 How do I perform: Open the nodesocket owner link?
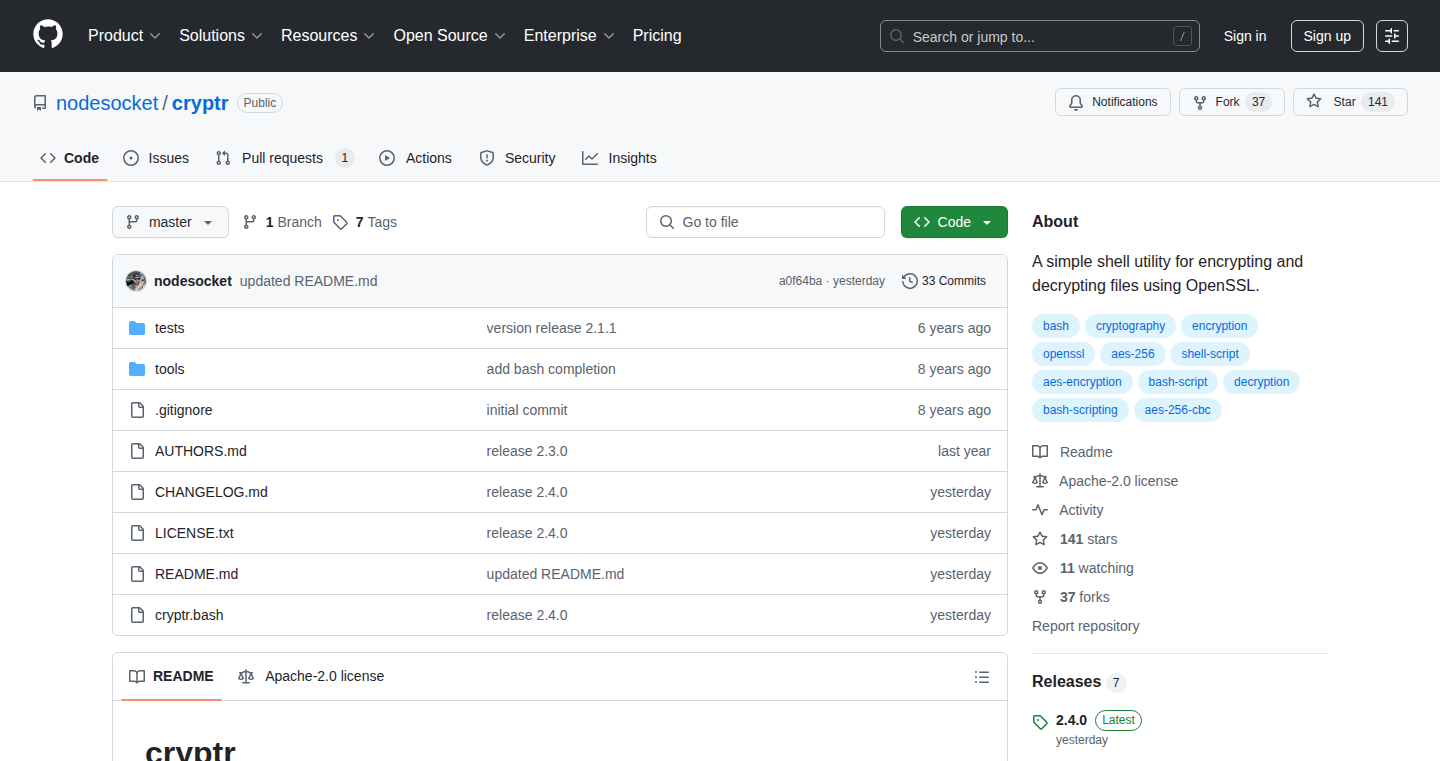tap(107, 103)
